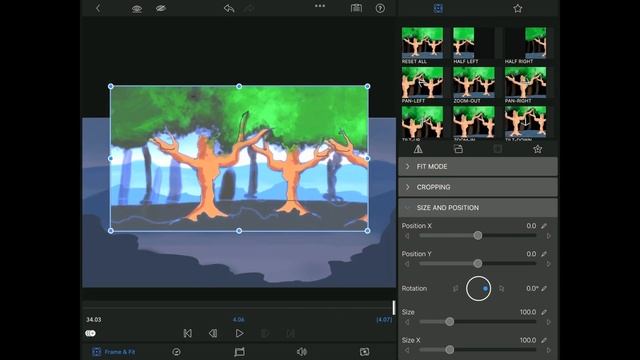Open the three-dot more options menu
Viewport: 640px width, 360px height.
(320, 6)
